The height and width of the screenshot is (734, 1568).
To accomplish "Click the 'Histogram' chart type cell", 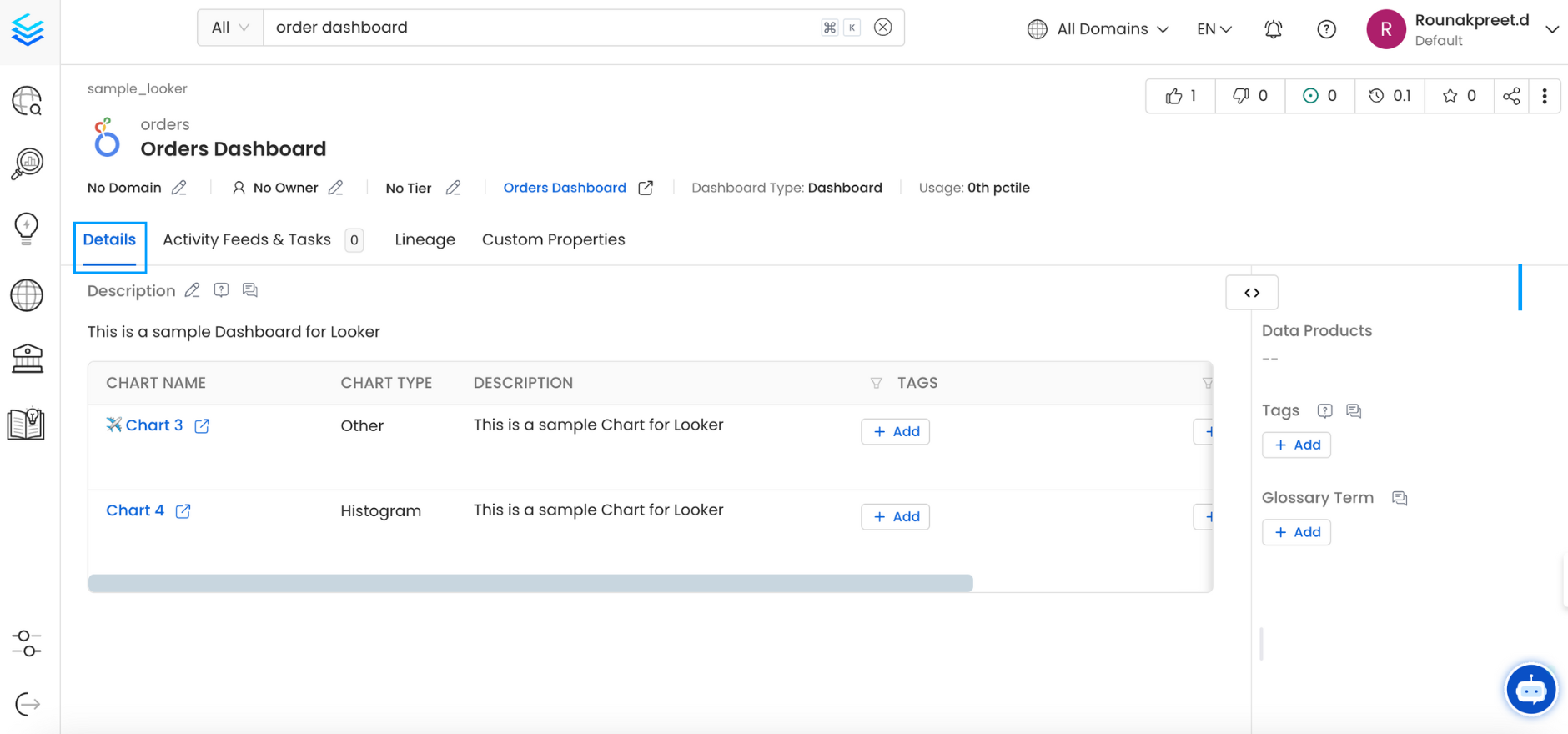I will point(380,511).
